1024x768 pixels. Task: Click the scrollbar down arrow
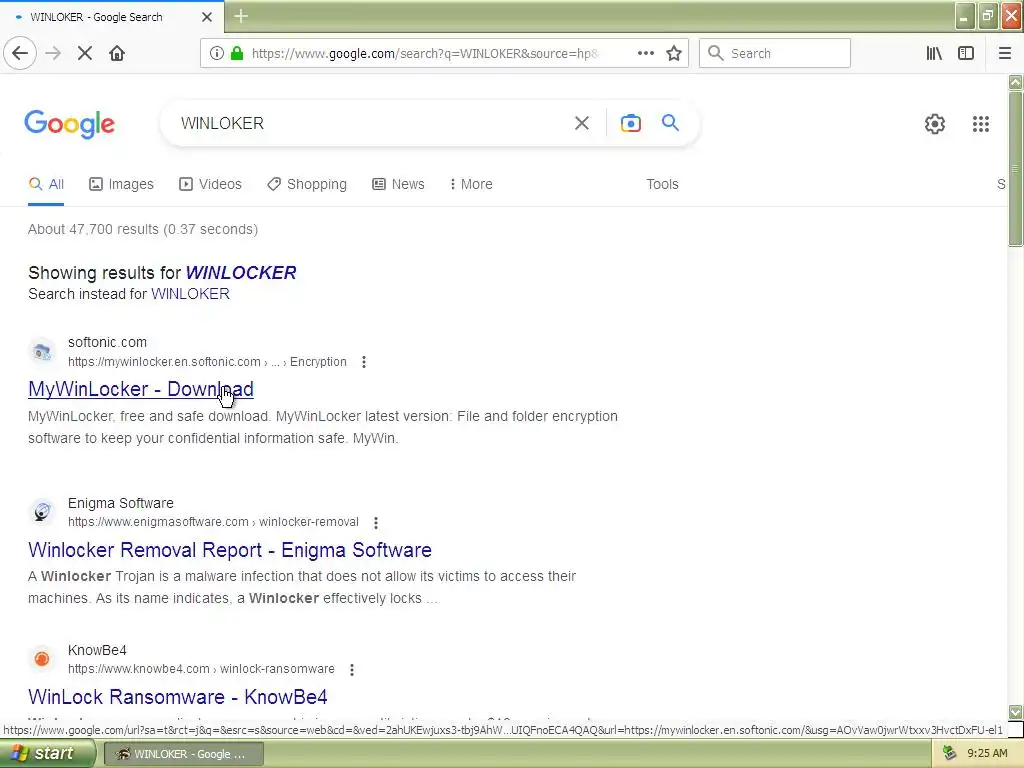coord(1015,711)
